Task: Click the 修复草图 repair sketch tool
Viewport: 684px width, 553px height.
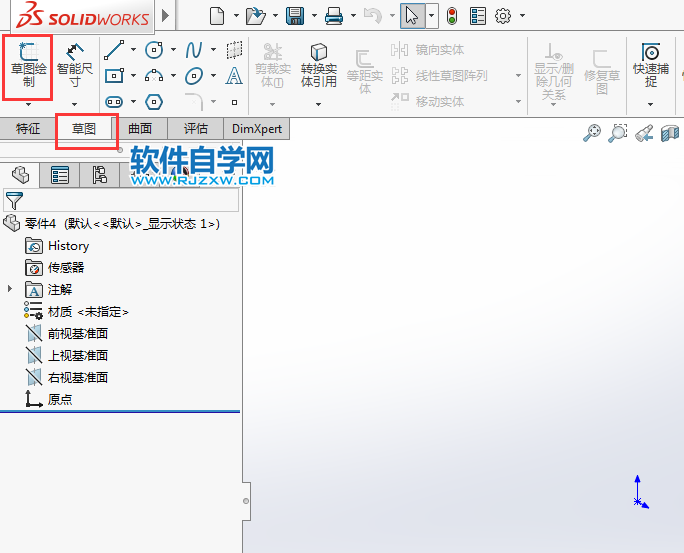Action: [x=602, y=72]
